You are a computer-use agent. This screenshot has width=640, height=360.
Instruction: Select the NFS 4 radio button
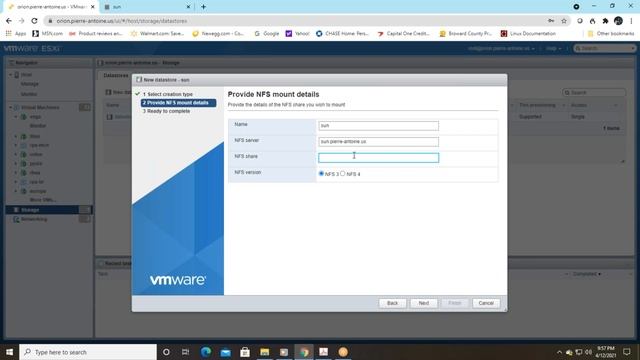343,173
